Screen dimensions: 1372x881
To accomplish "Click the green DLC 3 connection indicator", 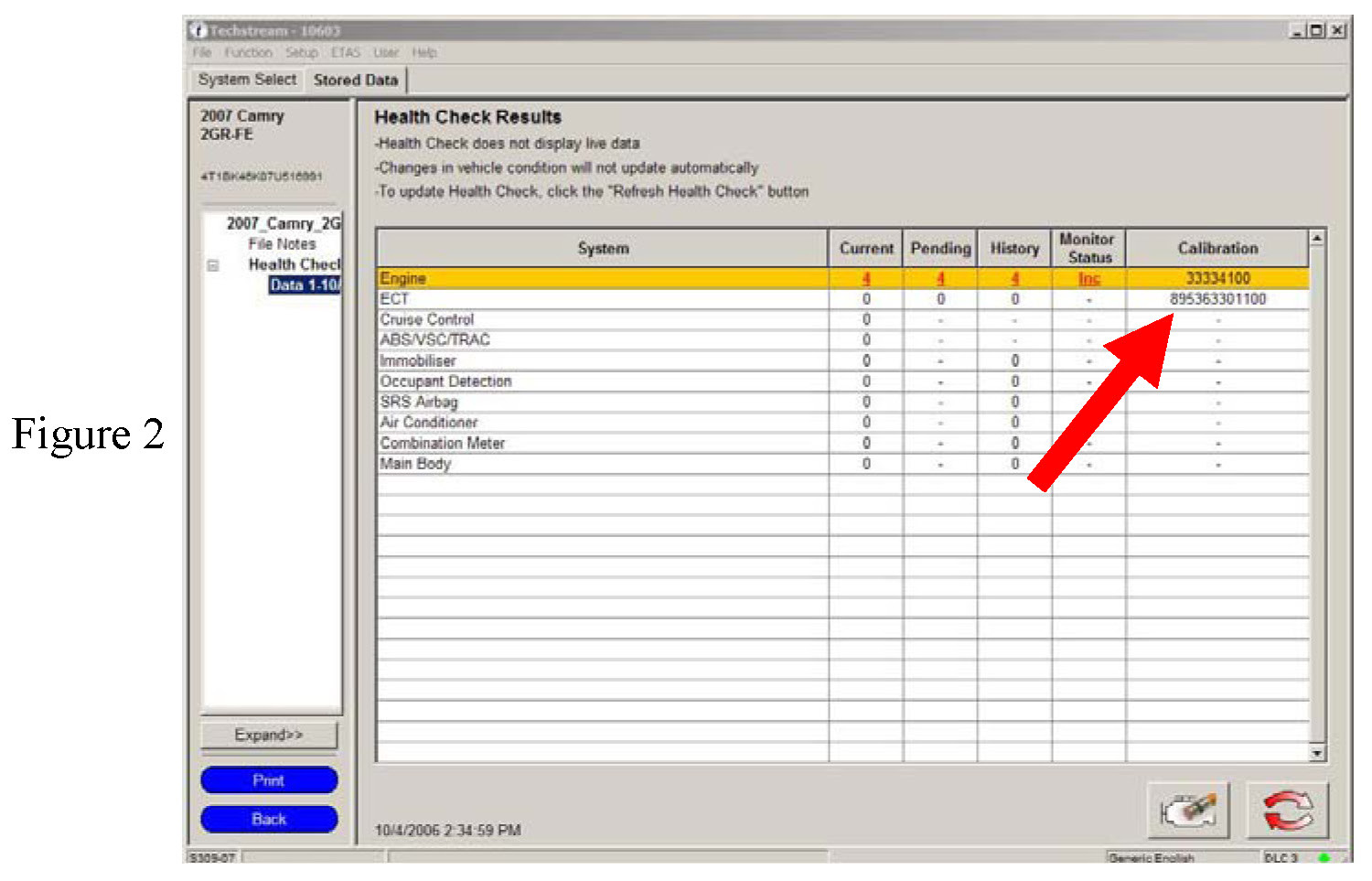I will [x=1324, y=858].
